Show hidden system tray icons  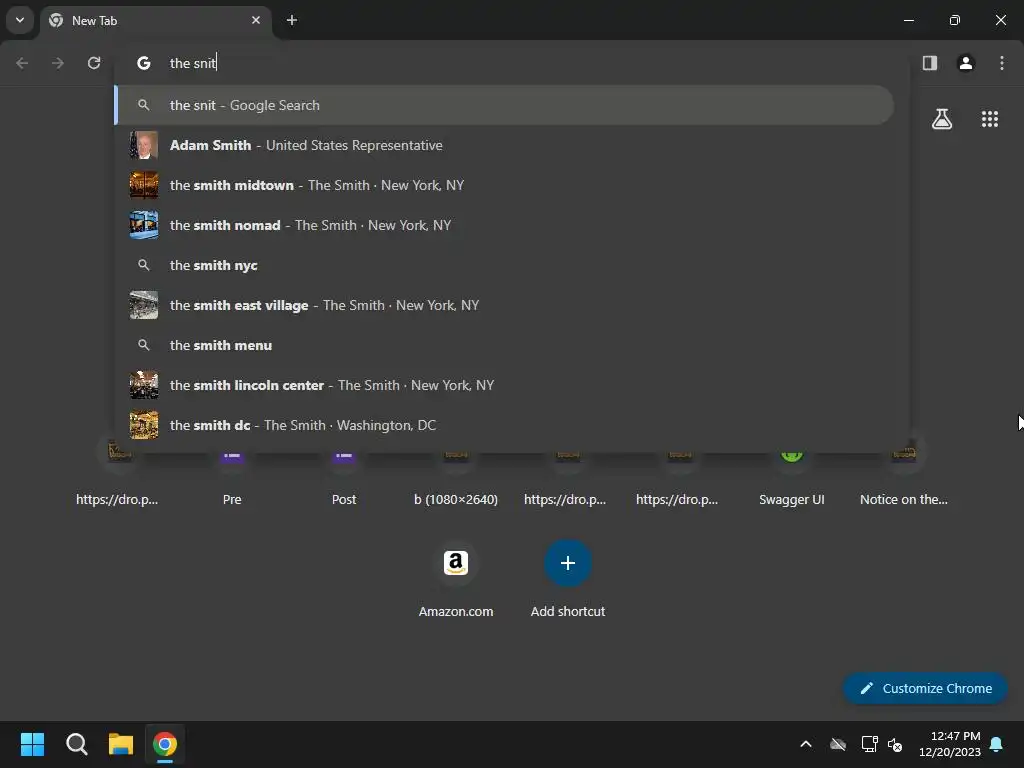806,744
